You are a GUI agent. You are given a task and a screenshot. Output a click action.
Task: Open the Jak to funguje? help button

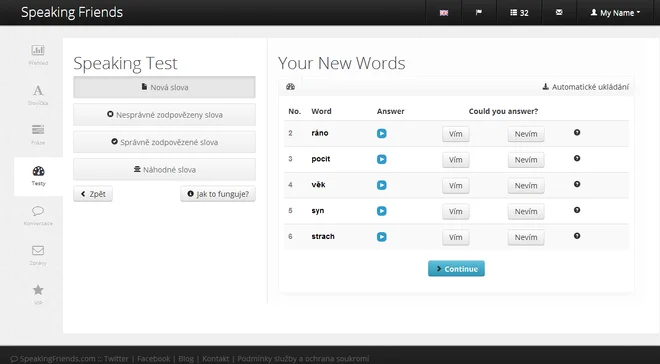218,194
